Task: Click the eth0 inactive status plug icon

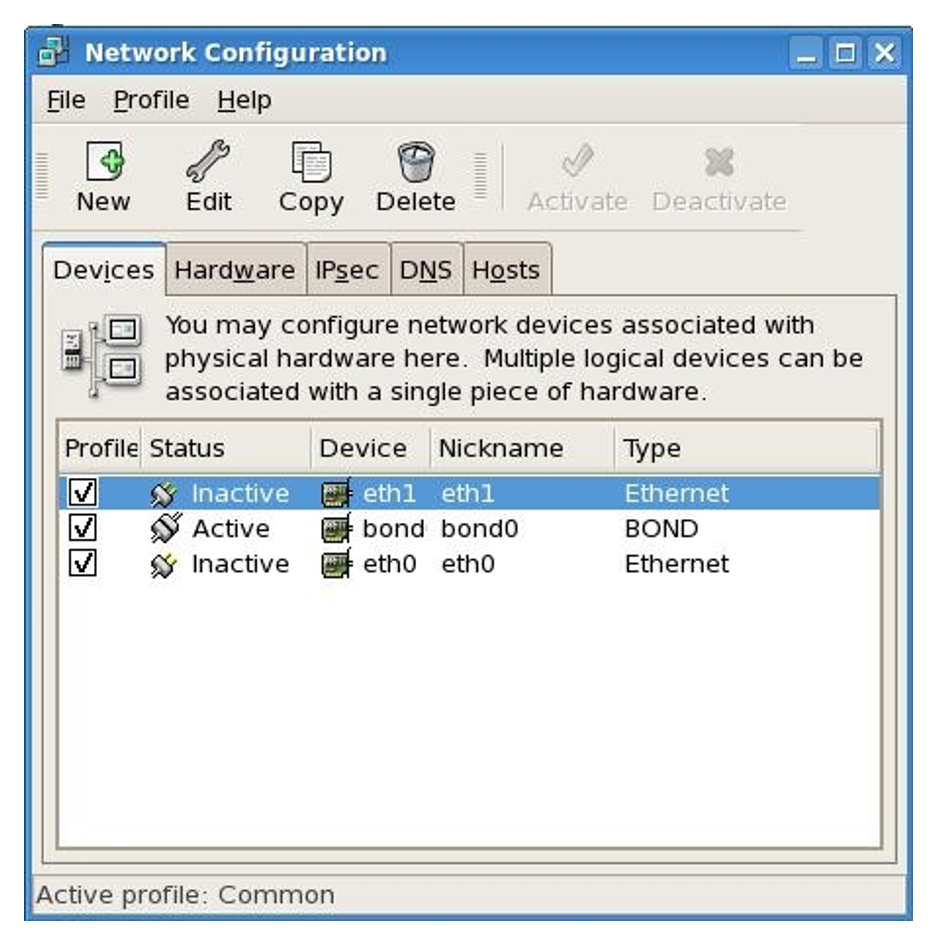Action: coord(163,564)
